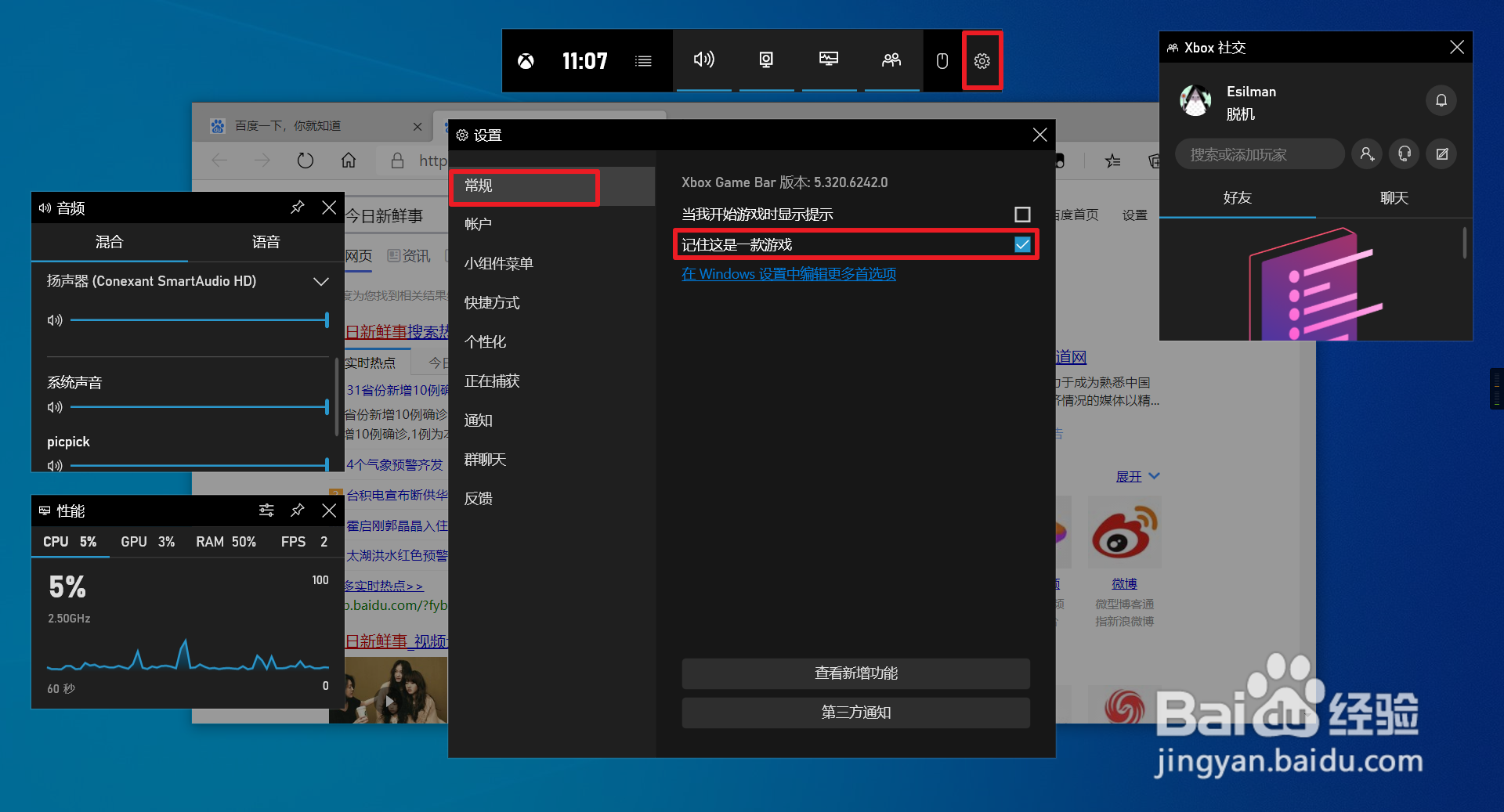Screen dimensions: 1504x812
Task: Close the Performance widget
Action: click(329, 510)
